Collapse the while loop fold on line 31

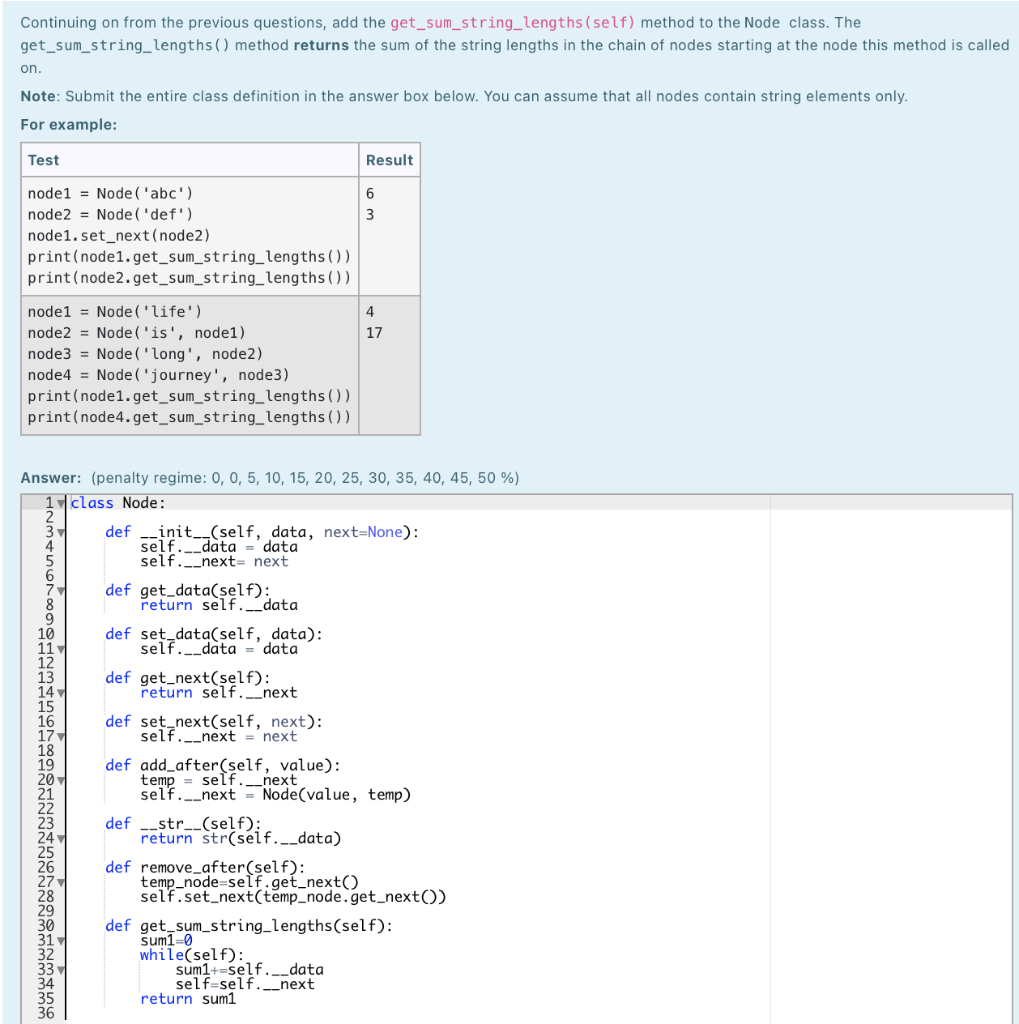pos(62,941)
